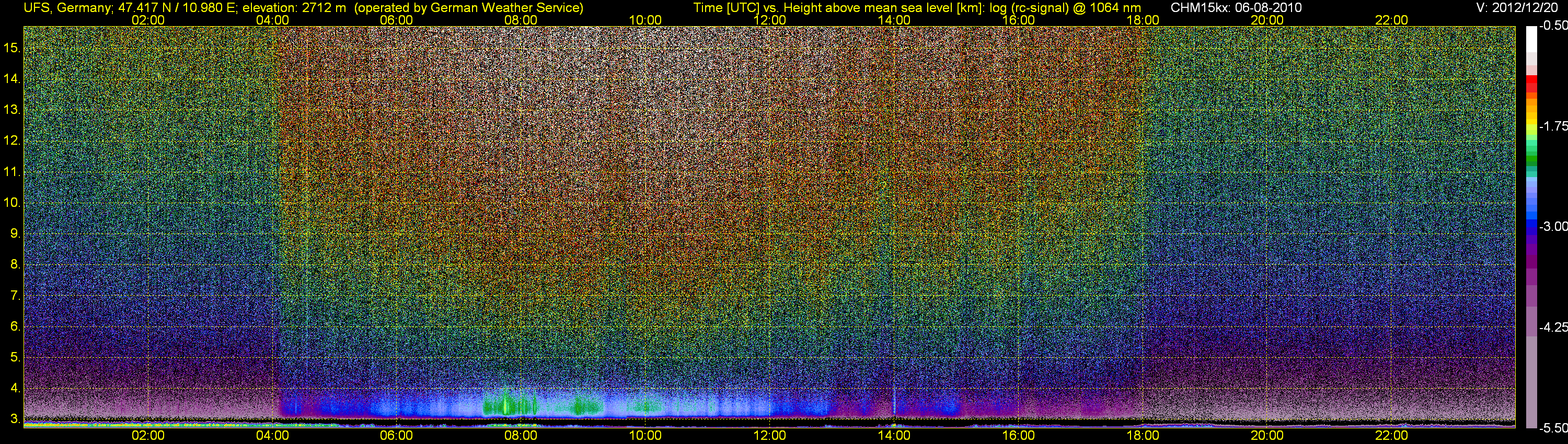The image size is (1568, 444).
Task: Click the text "log (rc-signal) @ 1064 nm"
Action: click(1065, 8)
